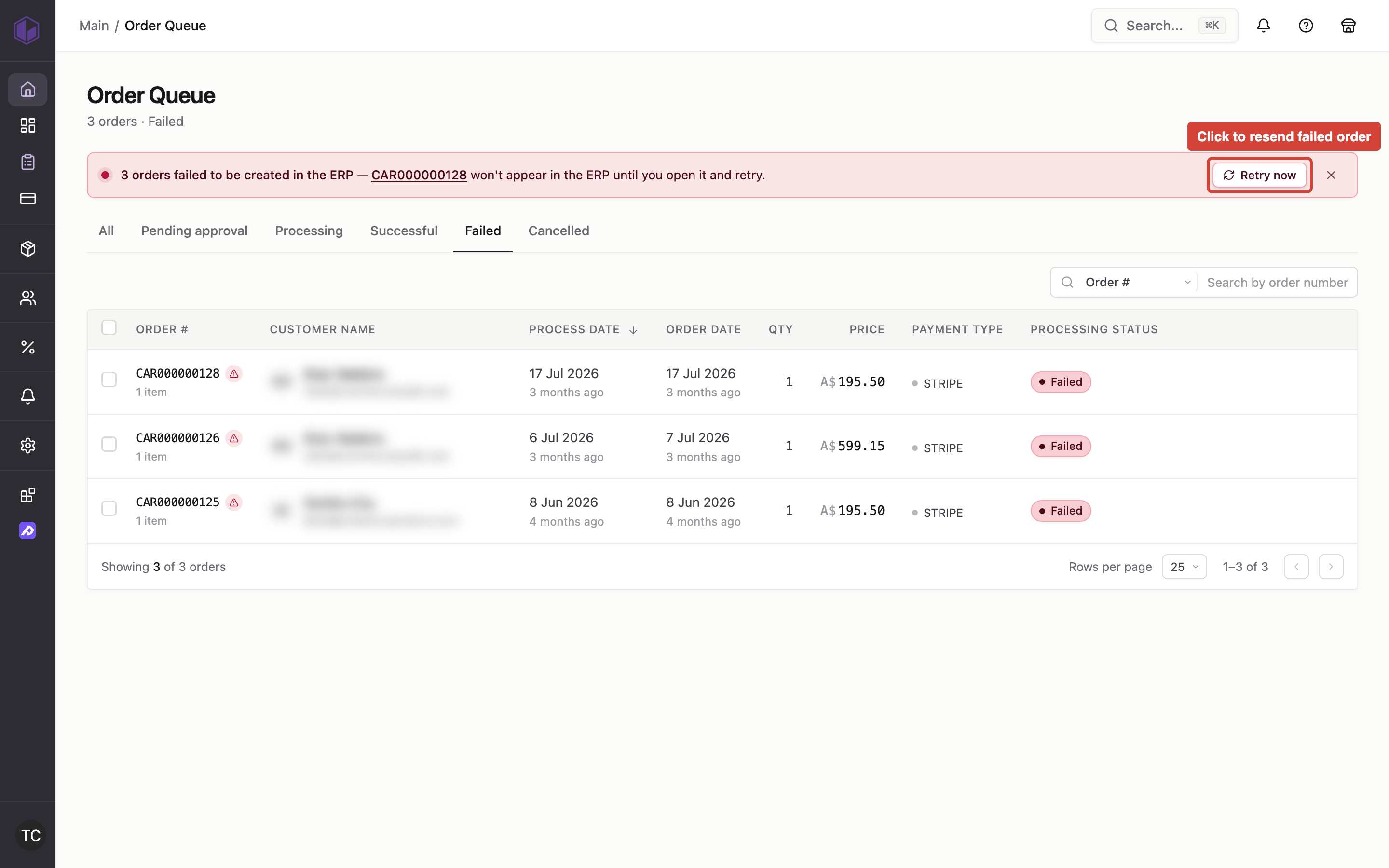The height and width of the screenshot is (868, 1389).
Task: Check the box for order CAR000000126
Action: tap(109, 444)
